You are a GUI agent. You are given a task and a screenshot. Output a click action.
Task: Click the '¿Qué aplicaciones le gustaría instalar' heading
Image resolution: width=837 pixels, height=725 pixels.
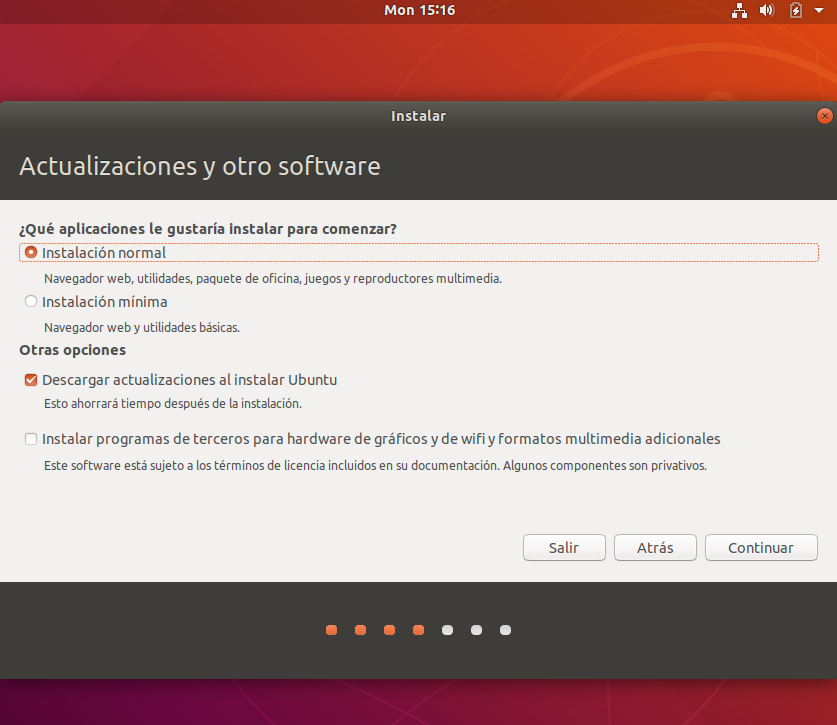click(x=208, y=229)
